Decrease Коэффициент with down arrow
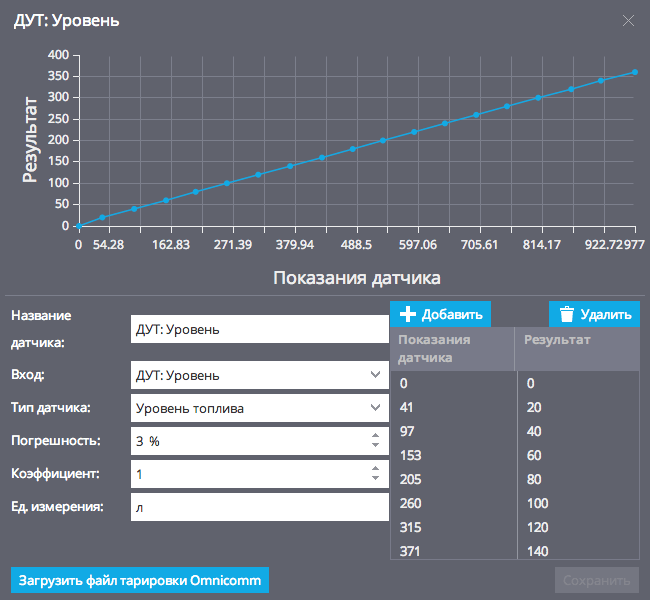 [x=375, y=478]
